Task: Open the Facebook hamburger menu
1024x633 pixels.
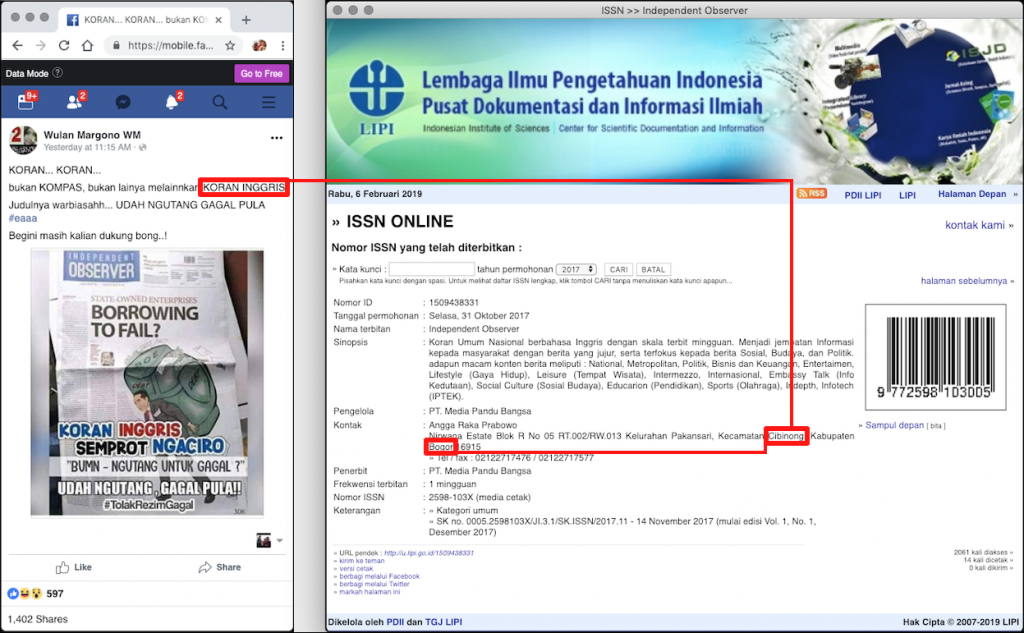Action: point(268,102)
